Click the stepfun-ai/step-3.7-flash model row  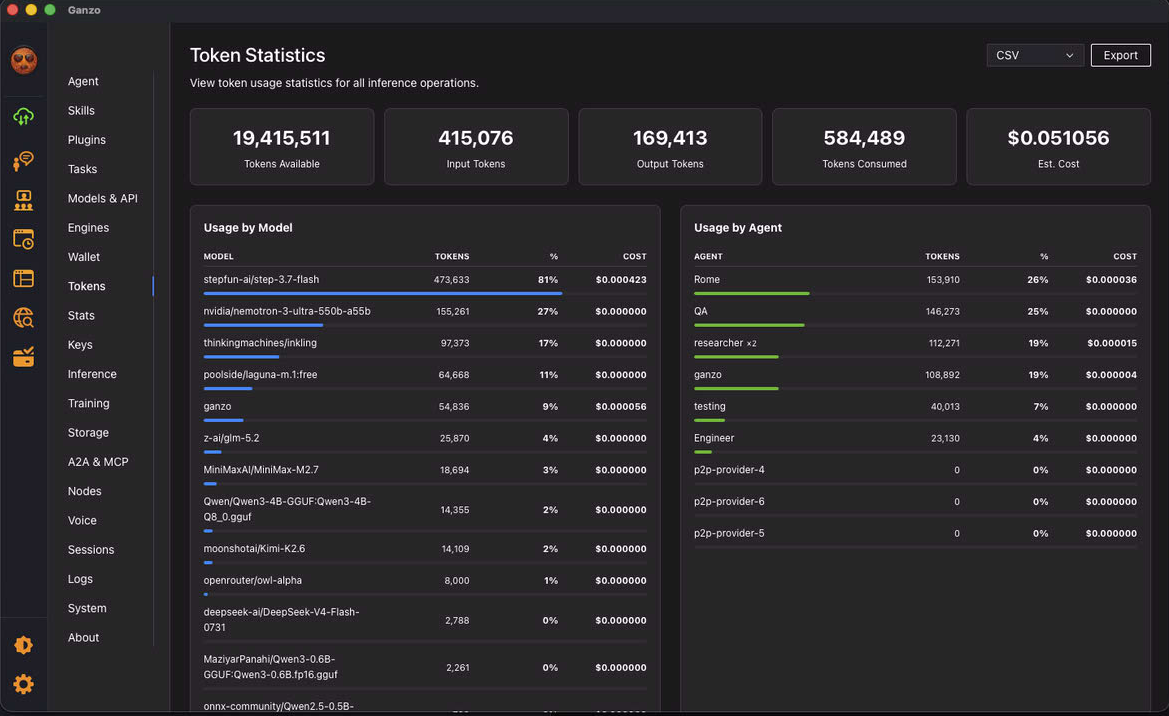(x=425, y=282)
